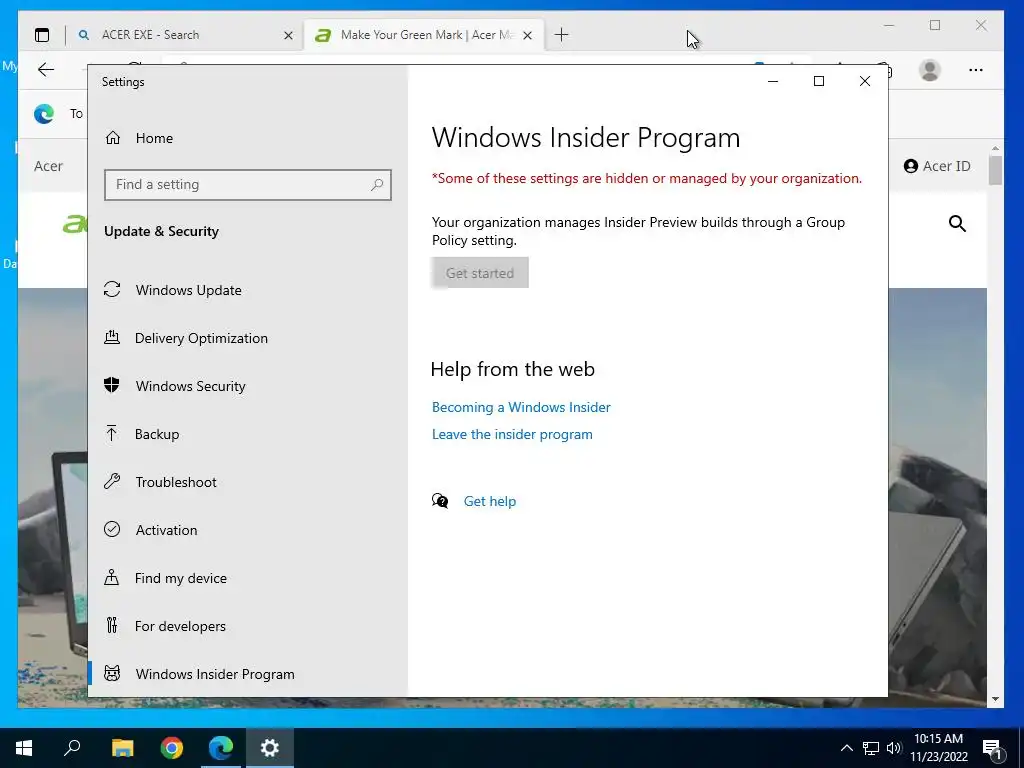Screen dimensions: 1024x768
Task: Click the Edge scrollbar down arrow
Action: (995, 699)
